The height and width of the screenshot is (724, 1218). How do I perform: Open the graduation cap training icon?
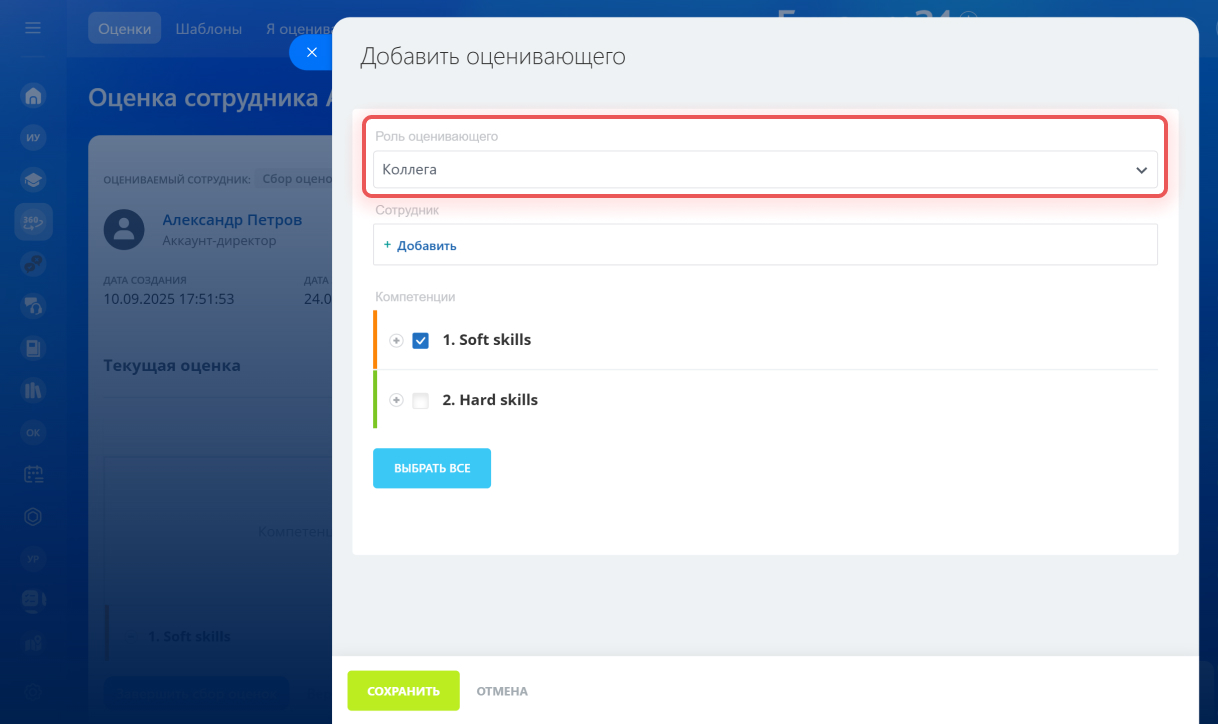point(33,180)
